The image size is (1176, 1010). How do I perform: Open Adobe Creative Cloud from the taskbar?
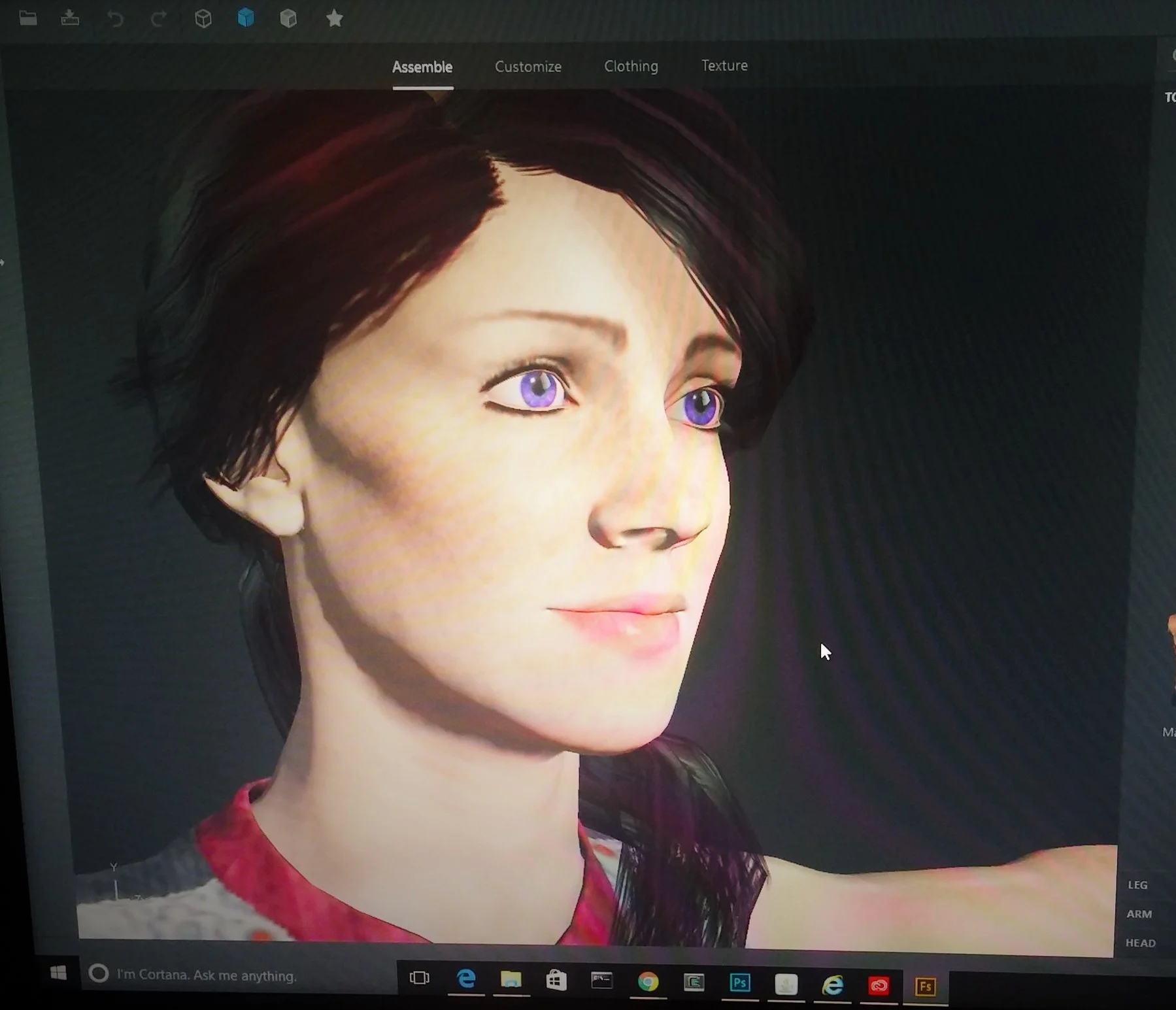pos(879,985)
